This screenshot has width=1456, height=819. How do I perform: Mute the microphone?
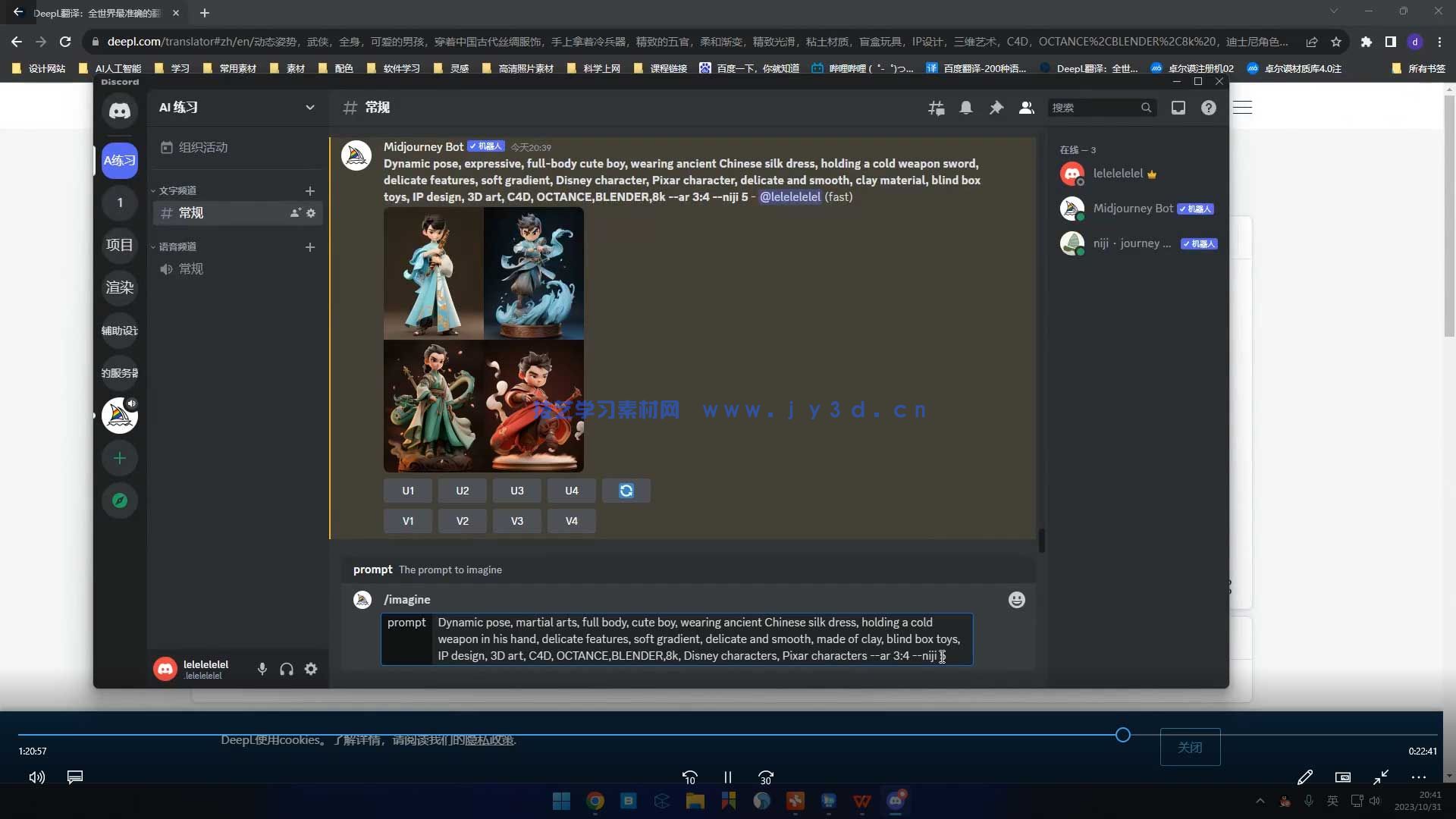pos(262,669)
